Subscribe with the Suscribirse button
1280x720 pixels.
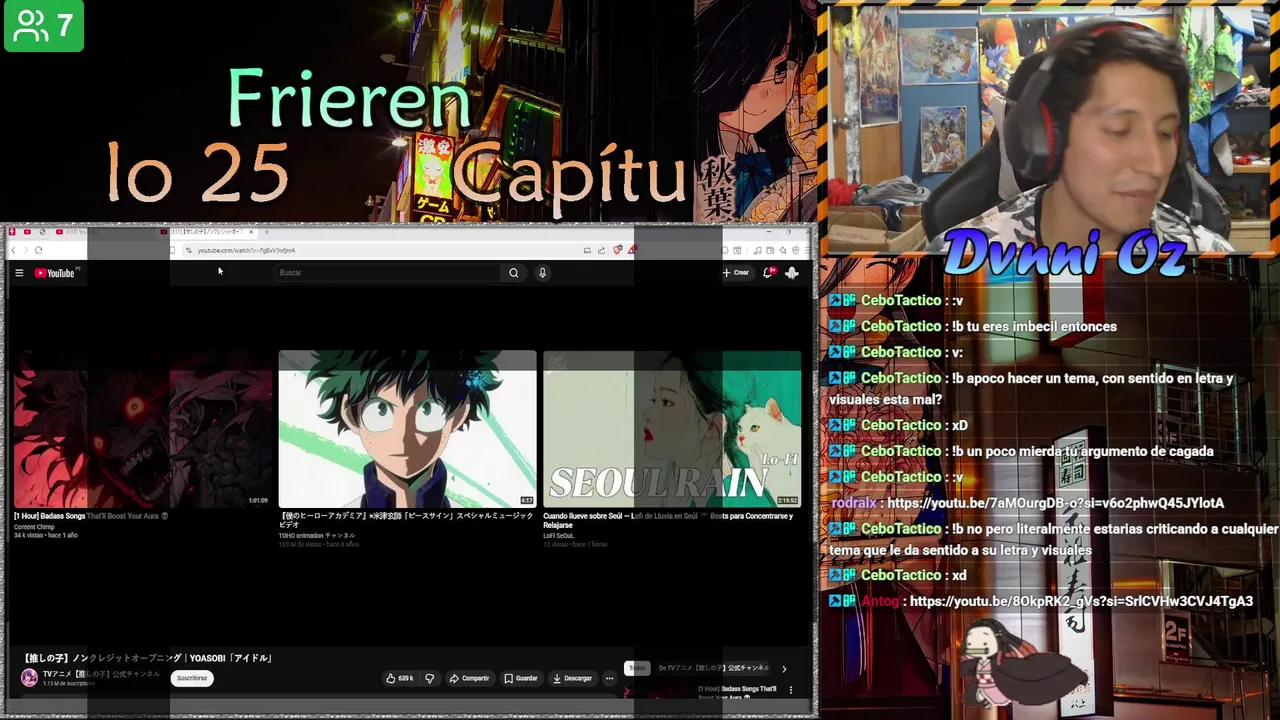[x=191, y=678]
